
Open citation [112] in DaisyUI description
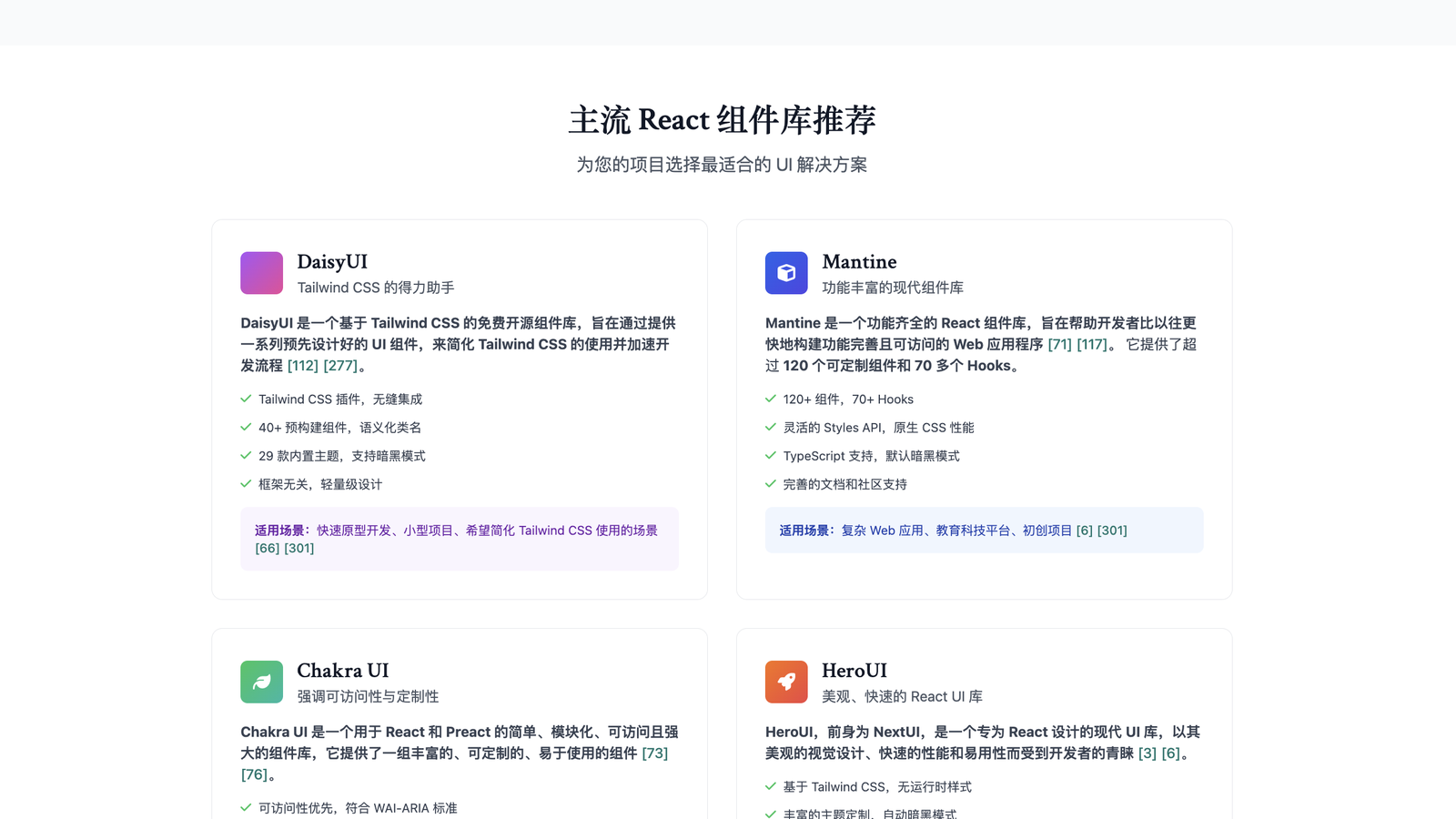pos(303,366)
